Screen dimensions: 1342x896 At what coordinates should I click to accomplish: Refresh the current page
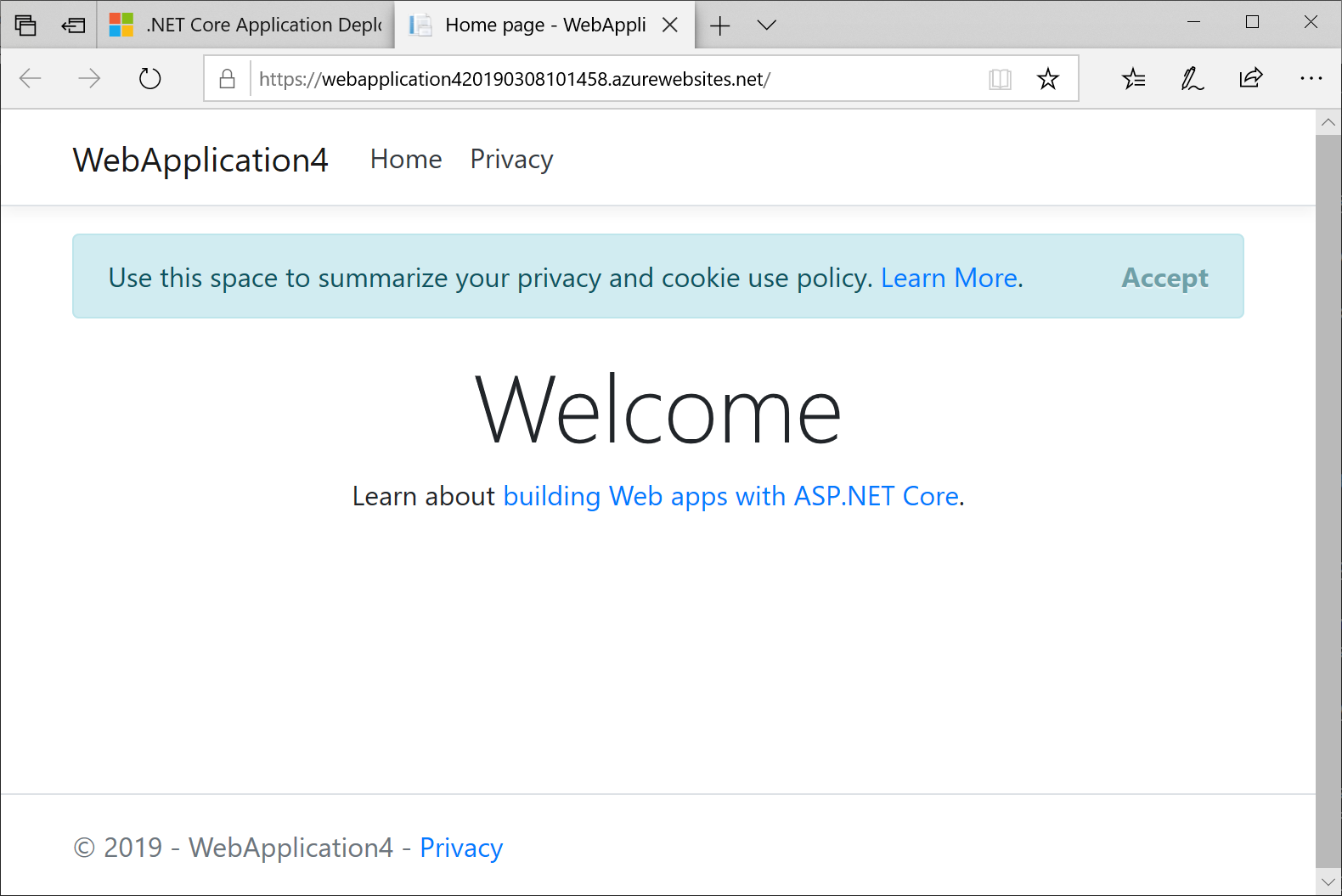149,79
